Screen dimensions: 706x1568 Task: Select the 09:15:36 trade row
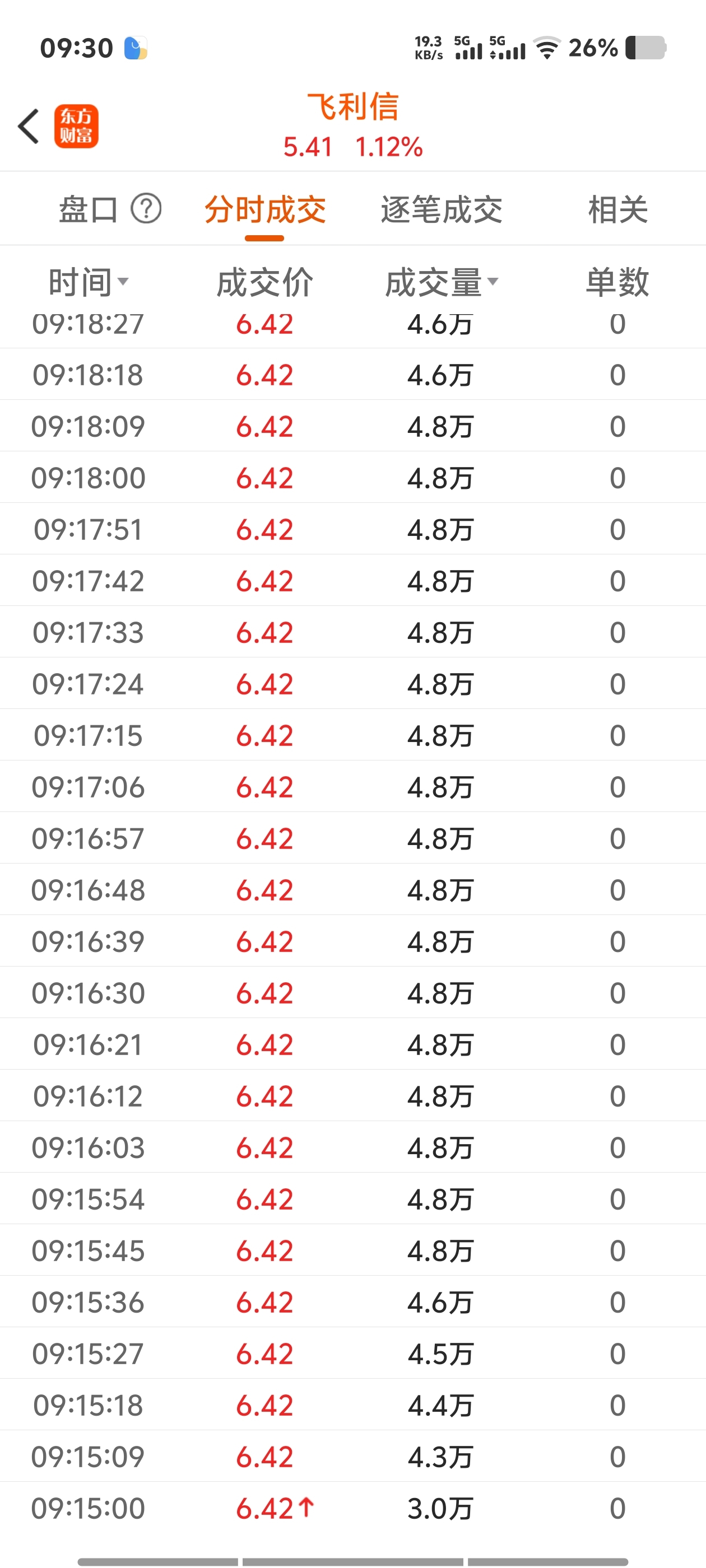click(352, 1302)
